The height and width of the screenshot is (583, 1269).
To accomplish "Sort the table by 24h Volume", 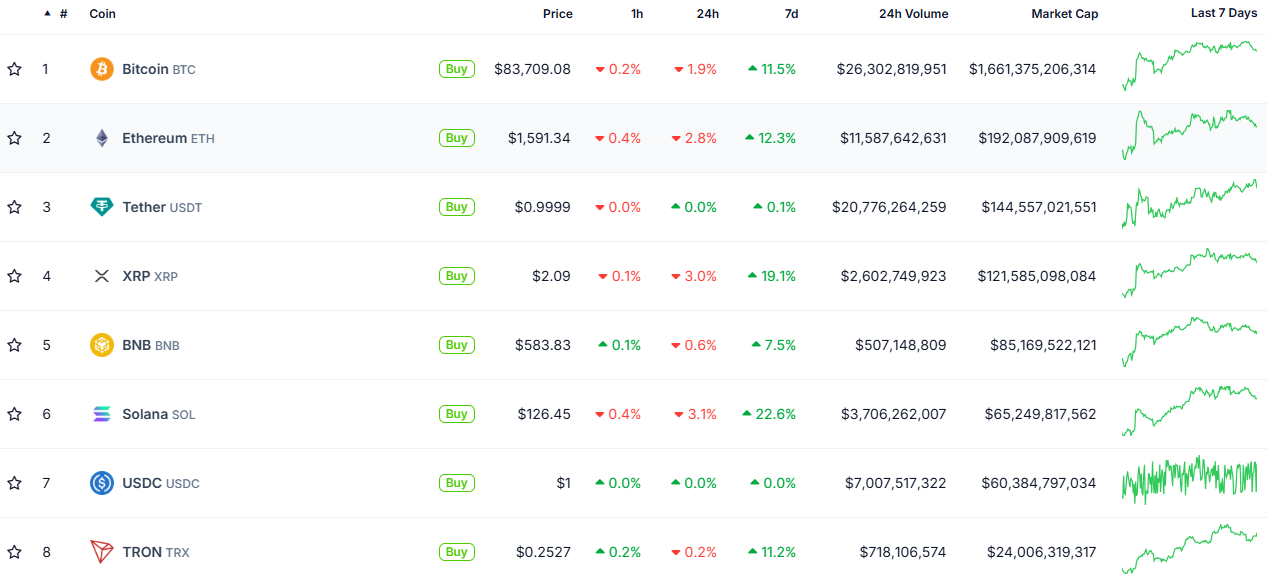I will [913, 14].
